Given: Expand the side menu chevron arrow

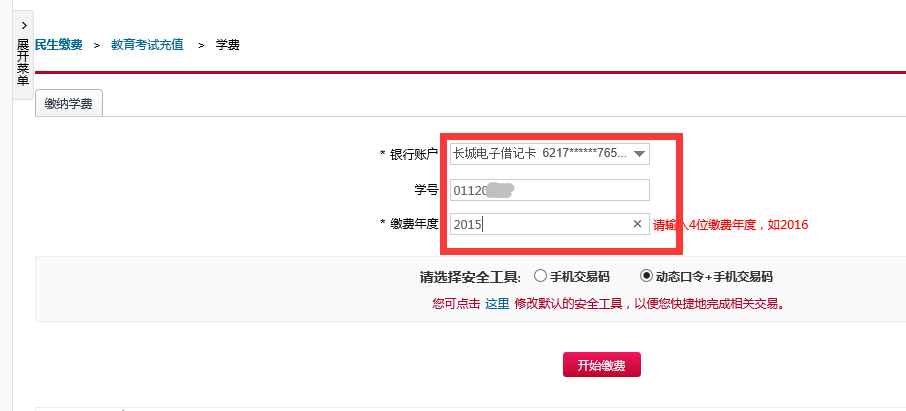Looking at the screenshot, I should pyautogui.click(x=24, y=25).
